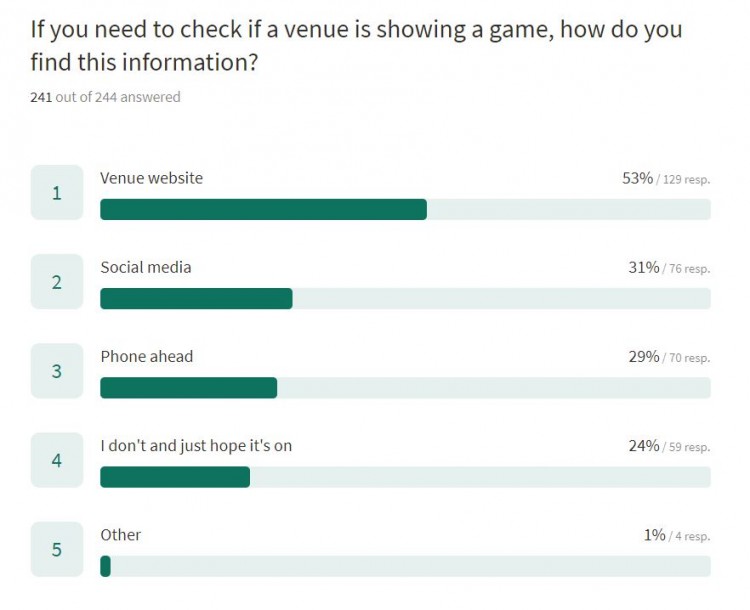750x610 pixels.
Task: Click the "31% / 76 resp." count
Action: [x=668, y=268]
